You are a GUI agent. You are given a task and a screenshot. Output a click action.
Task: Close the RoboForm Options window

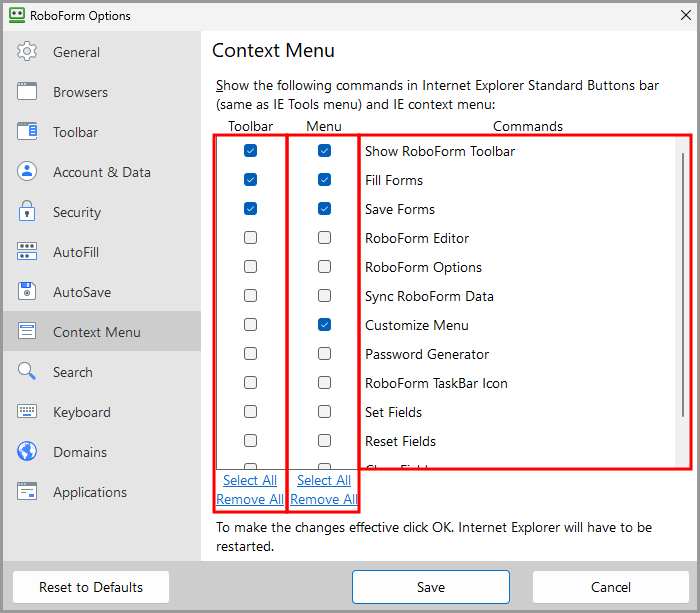tap(686, 15)
